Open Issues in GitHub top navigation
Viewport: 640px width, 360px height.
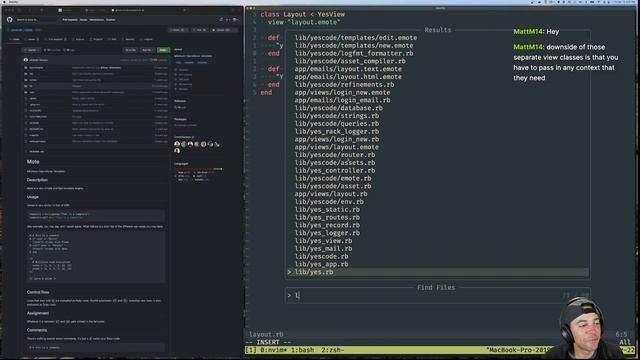click(84, 20)
